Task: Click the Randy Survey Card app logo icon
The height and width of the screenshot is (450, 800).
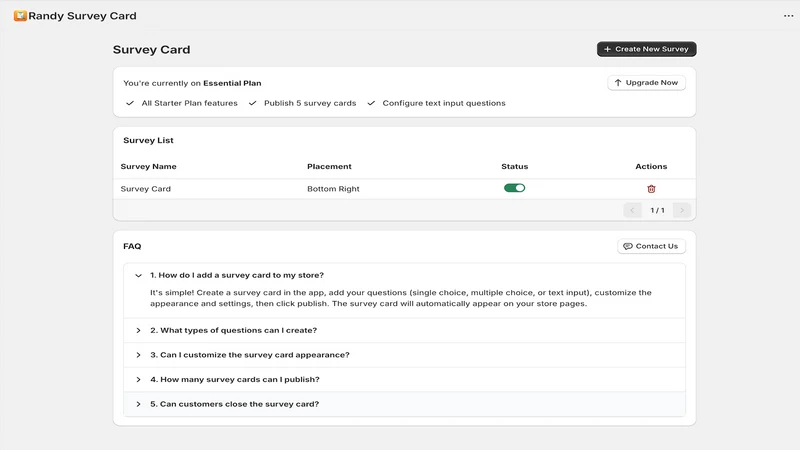Action: (20, 16)
